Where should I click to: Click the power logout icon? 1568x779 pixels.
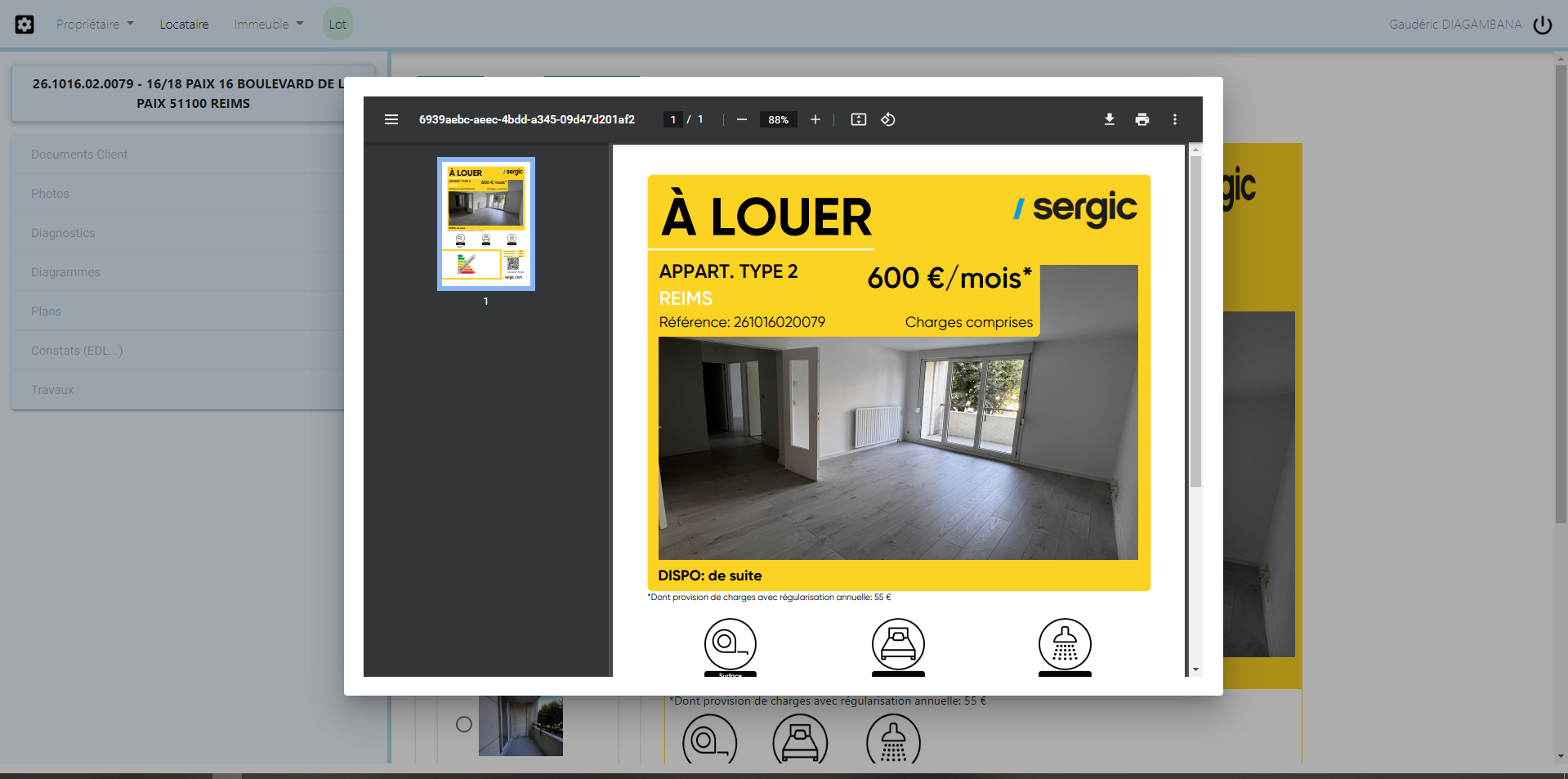(x=1543, y=25)
